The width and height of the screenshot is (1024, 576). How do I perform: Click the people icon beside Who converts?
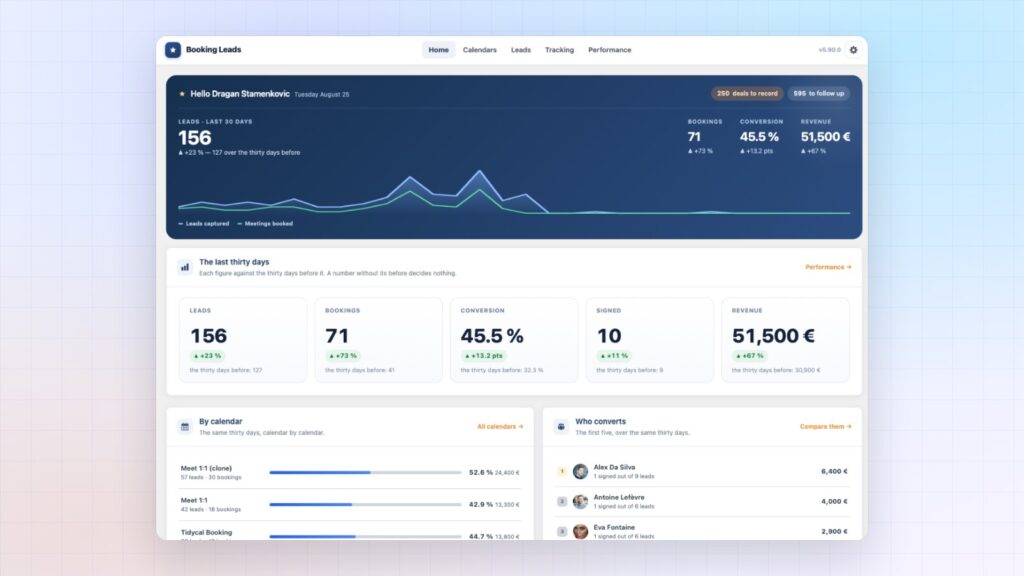(x=561, y=426)
